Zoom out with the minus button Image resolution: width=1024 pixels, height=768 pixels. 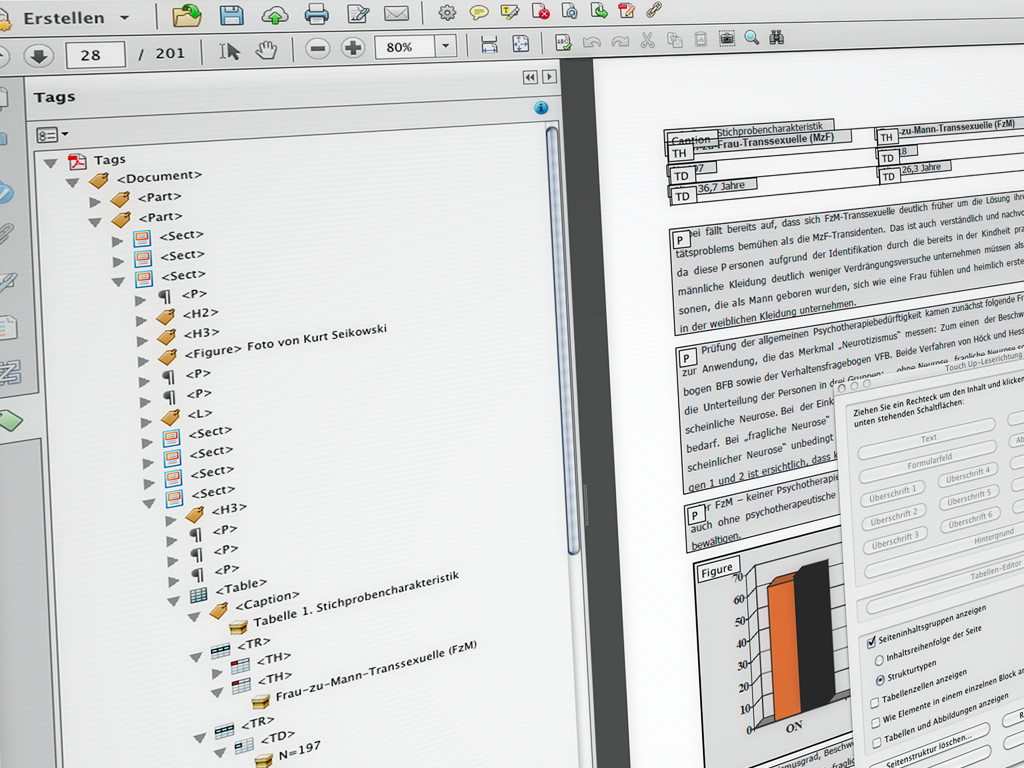[x=317, y=48]
